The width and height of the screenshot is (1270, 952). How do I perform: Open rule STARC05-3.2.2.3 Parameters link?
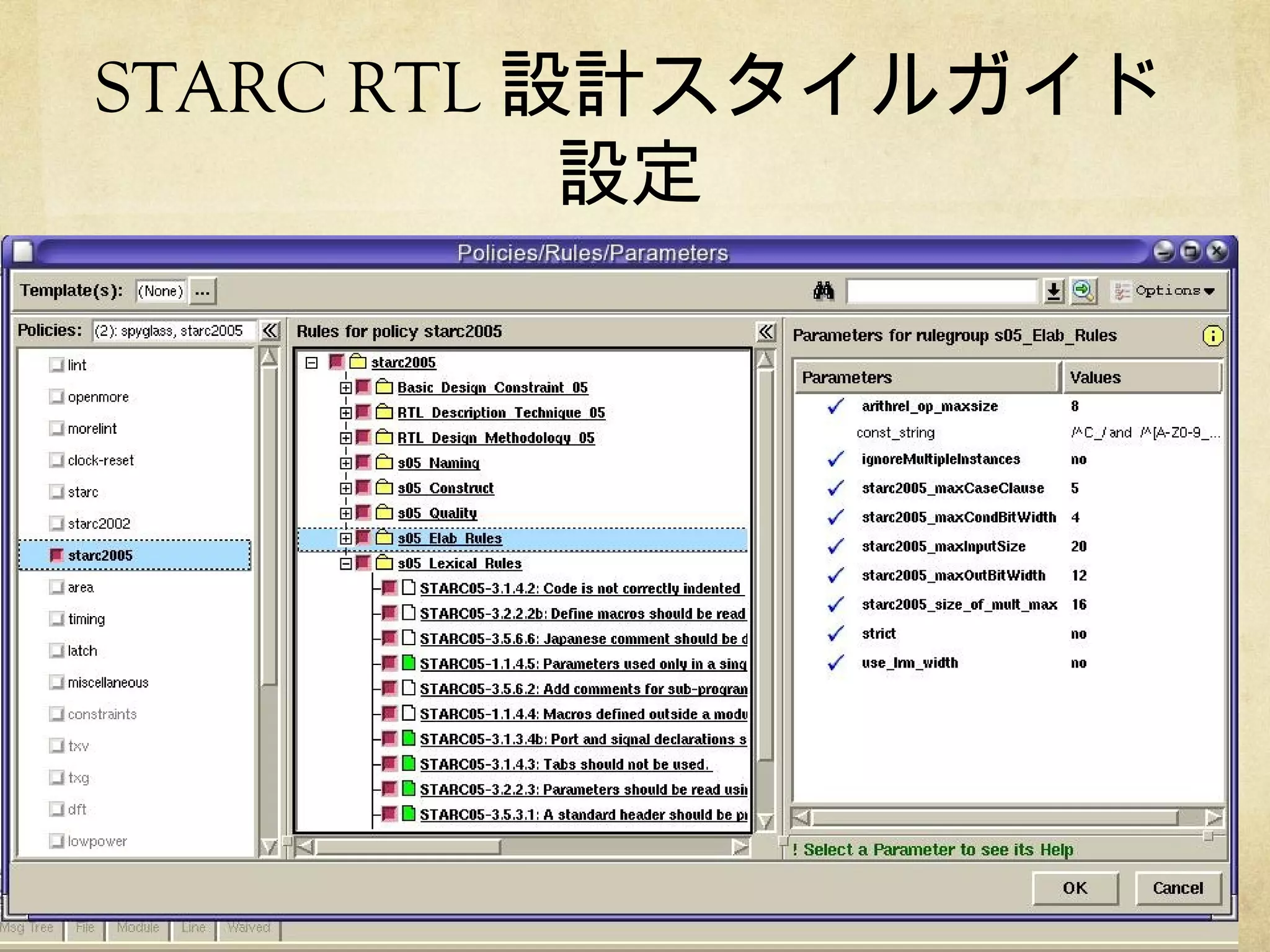pos(584,789)
